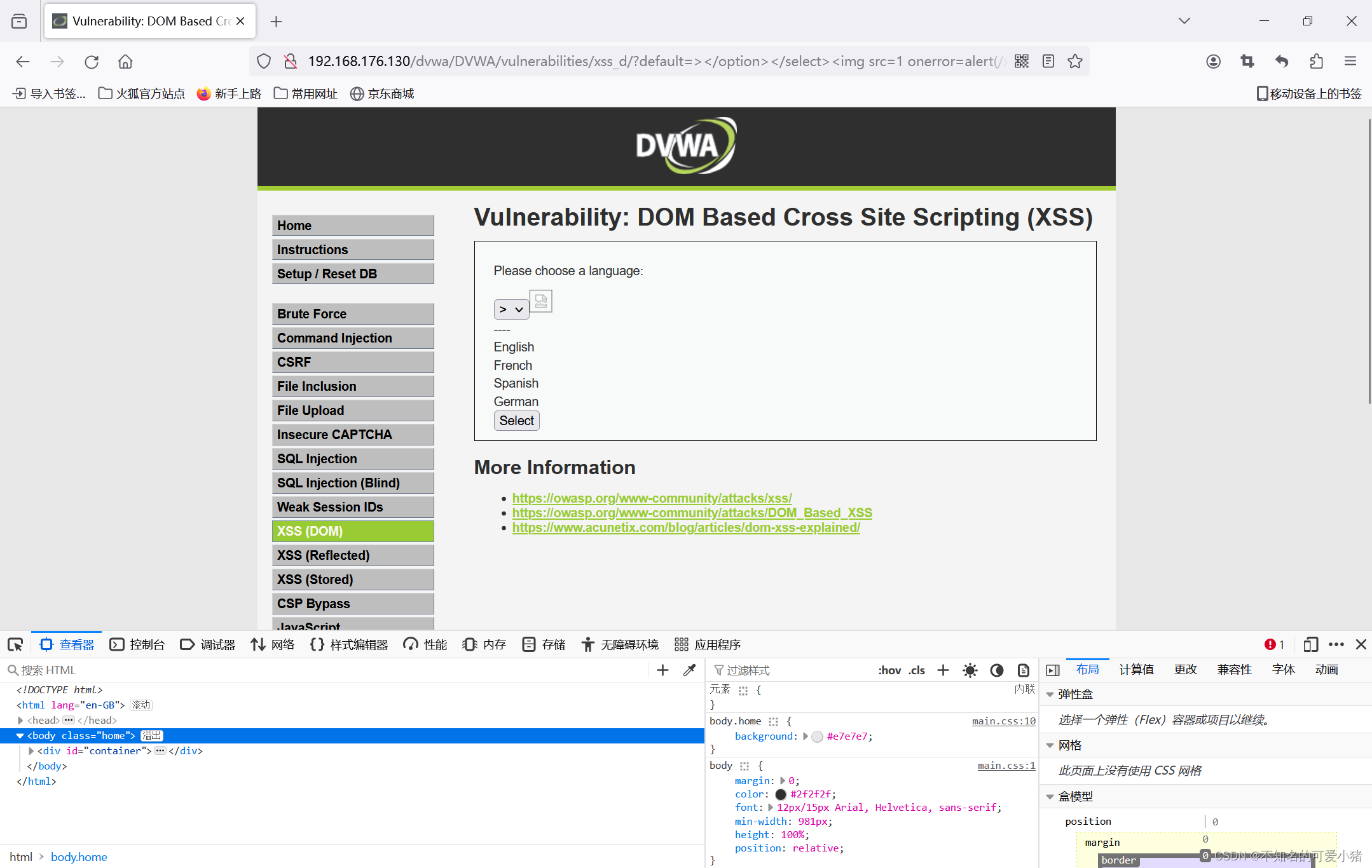
Task: Switch to the 网络 tab
Action: coord(273,644)
